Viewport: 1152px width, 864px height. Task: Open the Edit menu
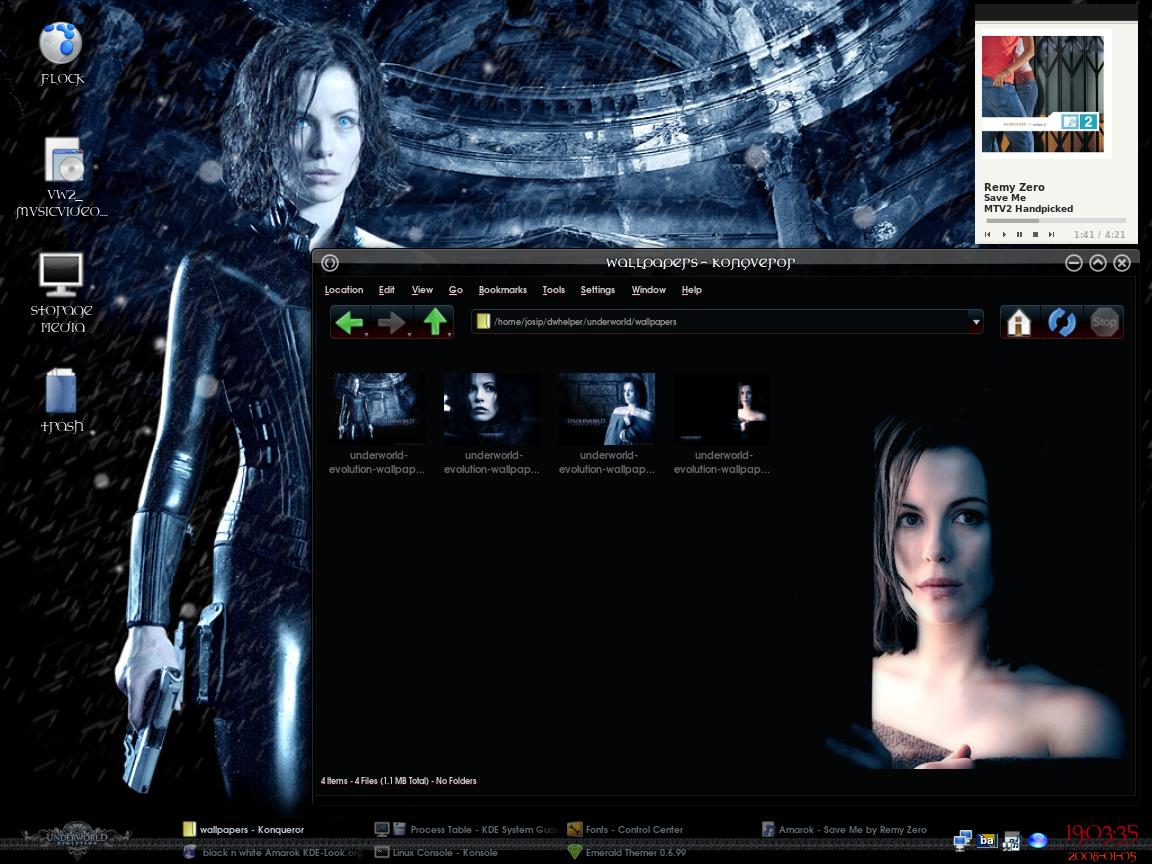click(x=386, y=289)
